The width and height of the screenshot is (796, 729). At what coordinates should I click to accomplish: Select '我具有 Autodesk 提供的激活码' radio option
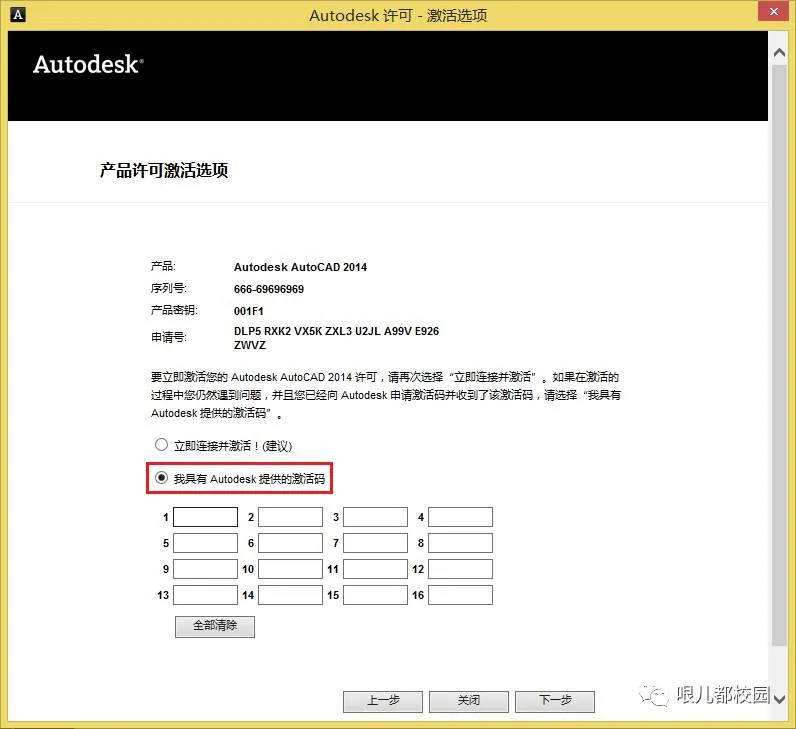pos(161,478)
